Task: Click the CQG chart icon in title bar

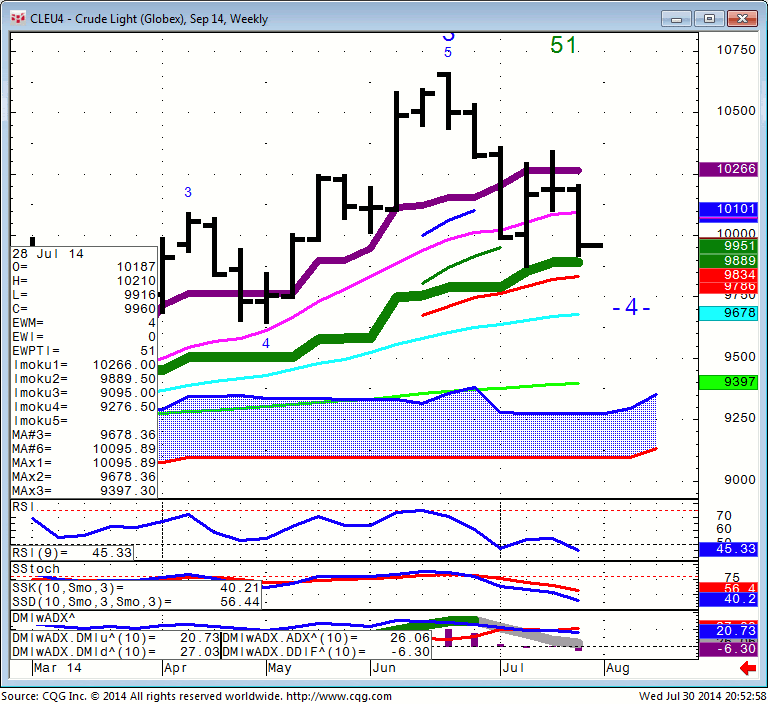Action: (18, 19)
